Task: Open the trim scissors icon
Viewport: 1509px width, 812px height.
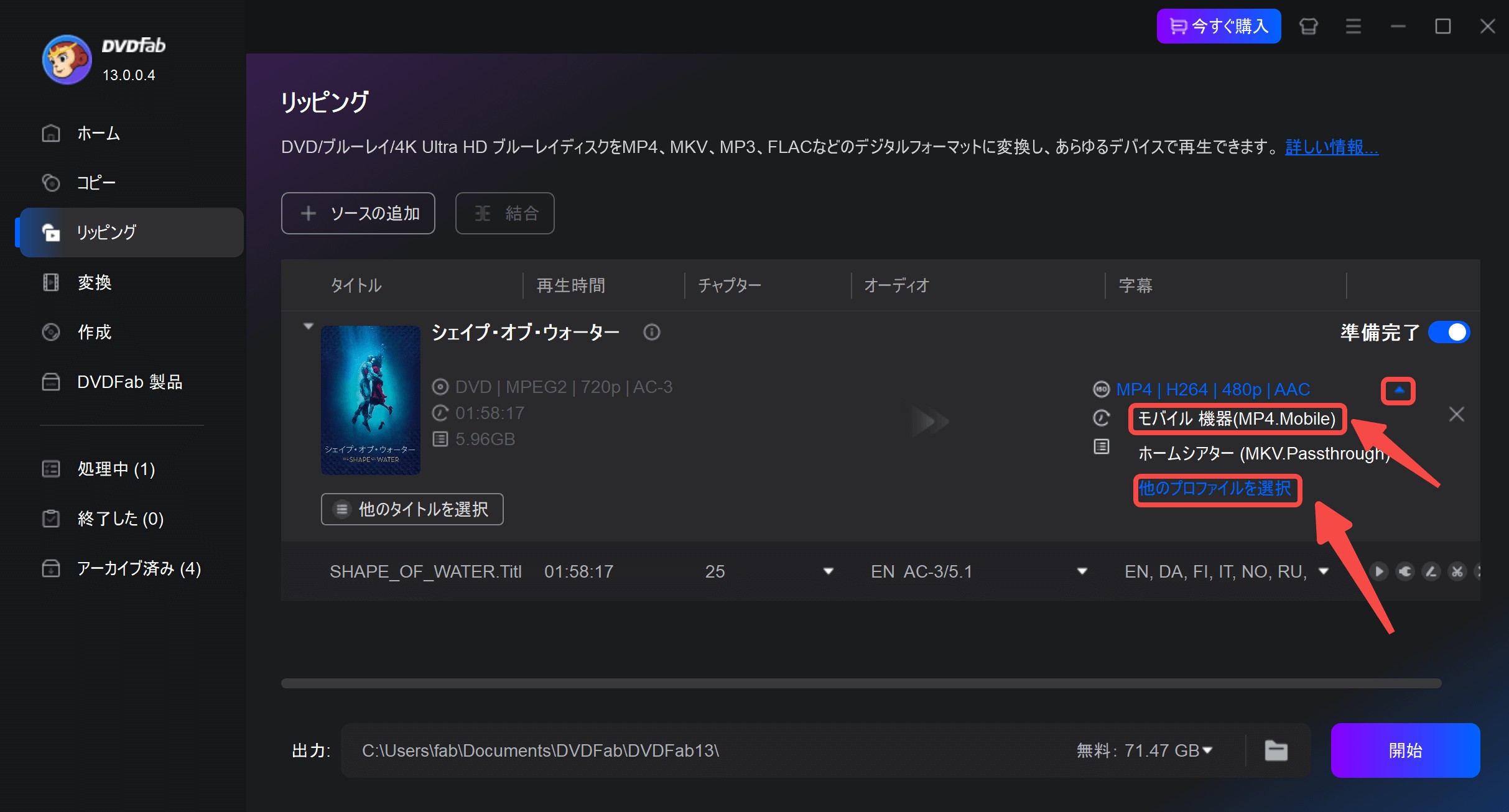Action: pyautogui.click(x=1457, y=571)
